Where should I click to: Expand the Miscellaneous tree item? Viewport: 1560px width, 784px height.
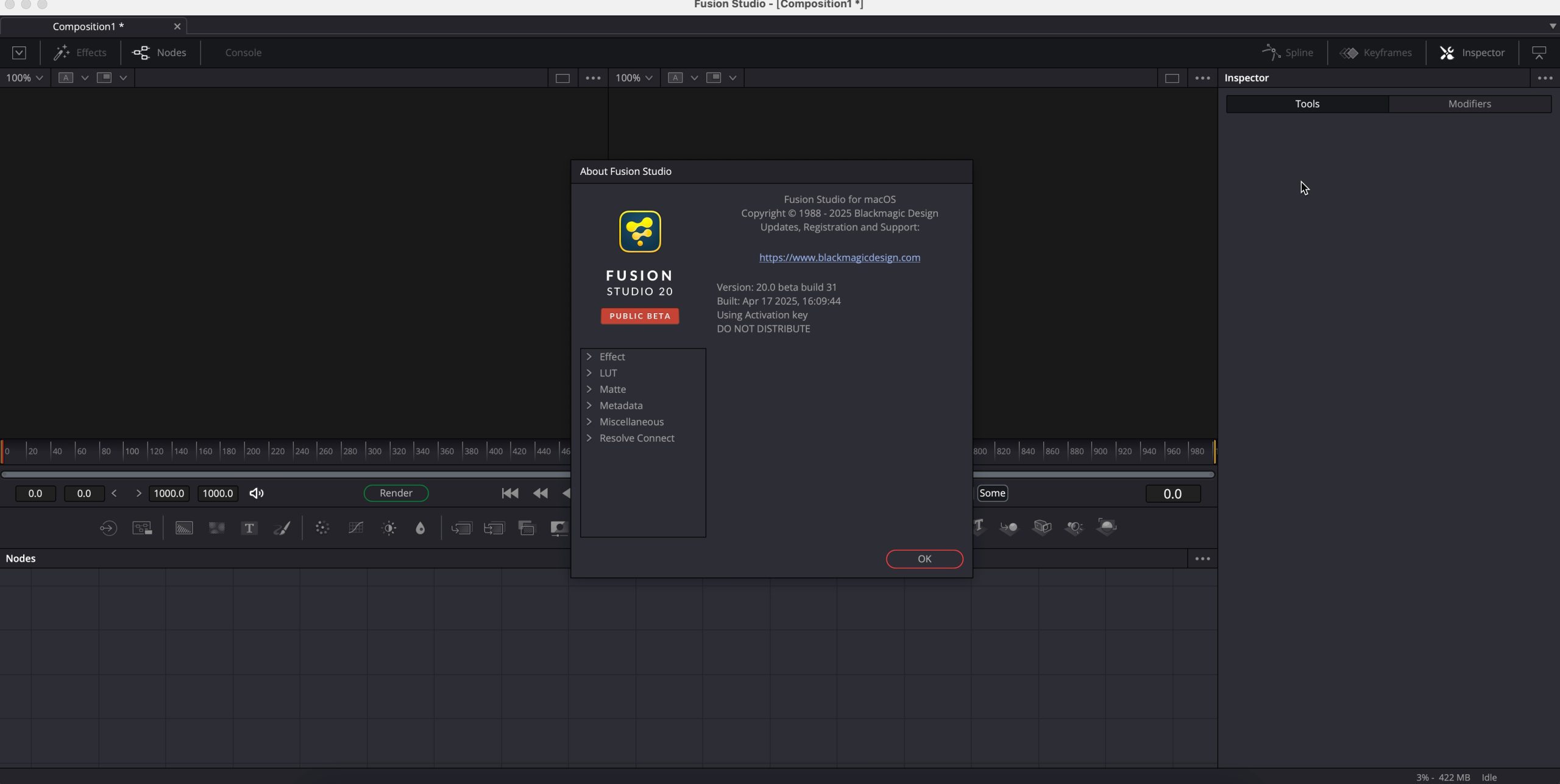click(589, 422)
